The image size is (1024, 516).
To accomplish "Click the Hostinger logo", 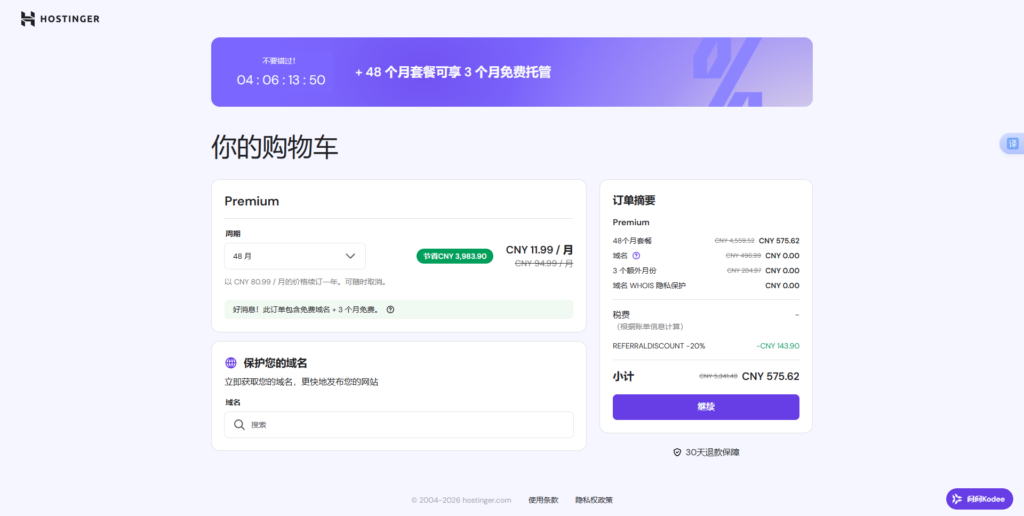I will [60, 19].
